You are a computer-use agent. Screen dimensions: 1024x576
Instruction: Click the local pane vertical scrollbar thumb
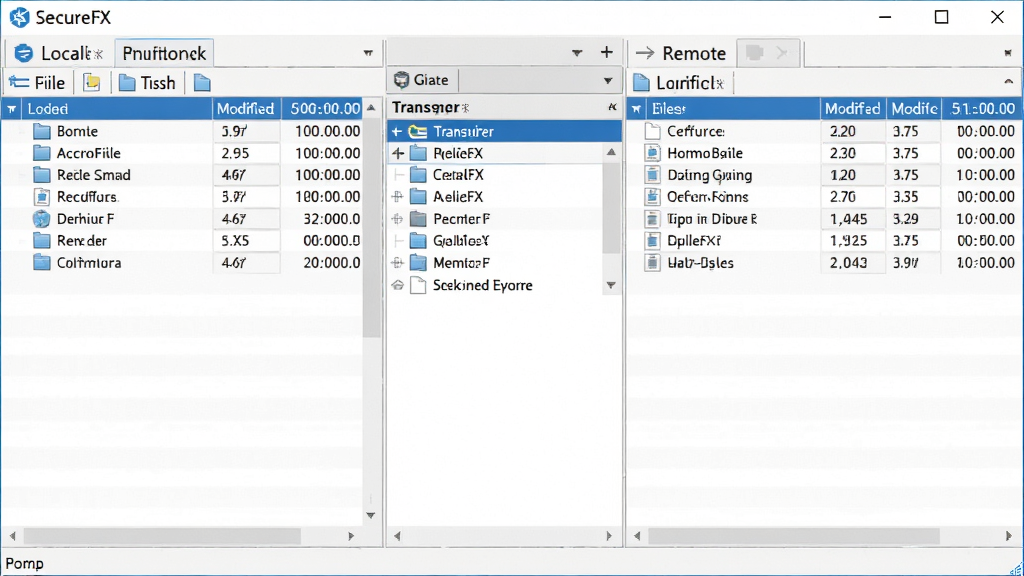pyautogui.click(x=372, y=225)
